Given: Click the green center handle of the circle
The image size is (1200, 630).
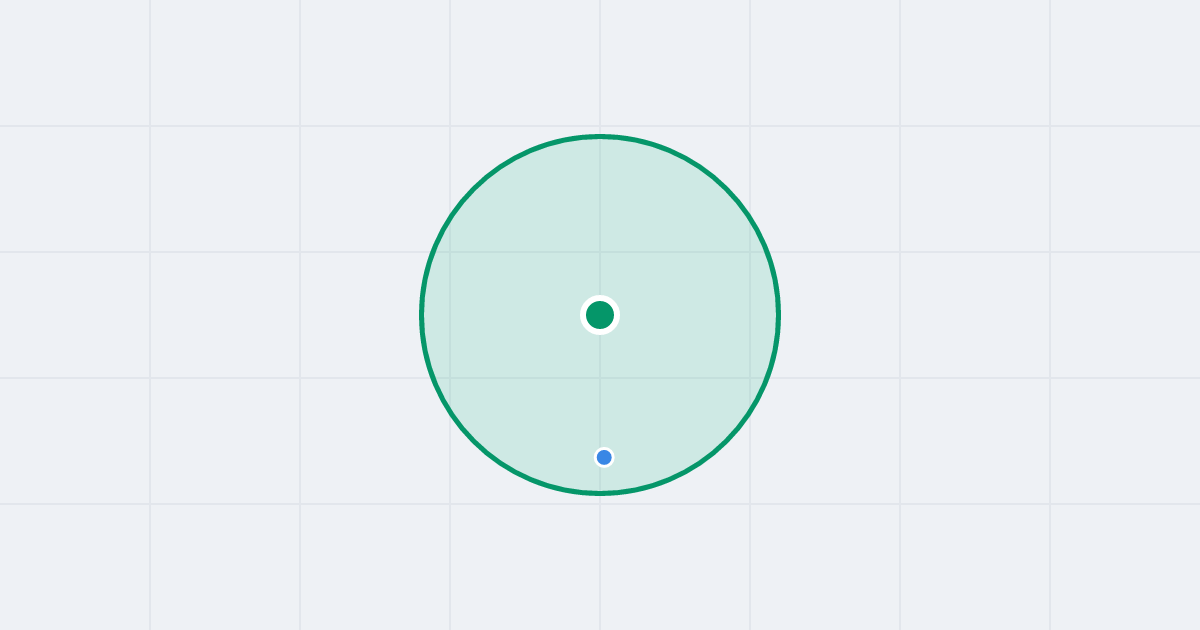Looking at the screenshot, I should click(x=600, y=315).
